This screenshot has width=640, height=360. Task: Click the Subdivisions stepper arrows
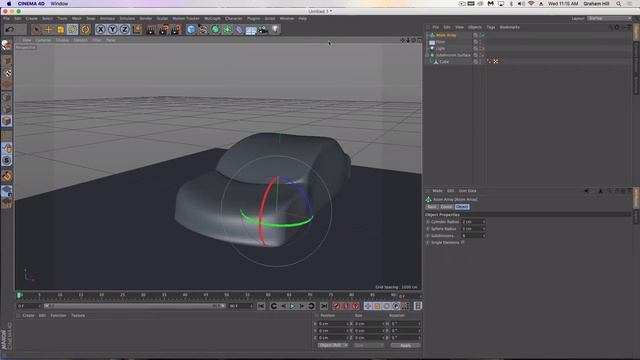point(484,236)
